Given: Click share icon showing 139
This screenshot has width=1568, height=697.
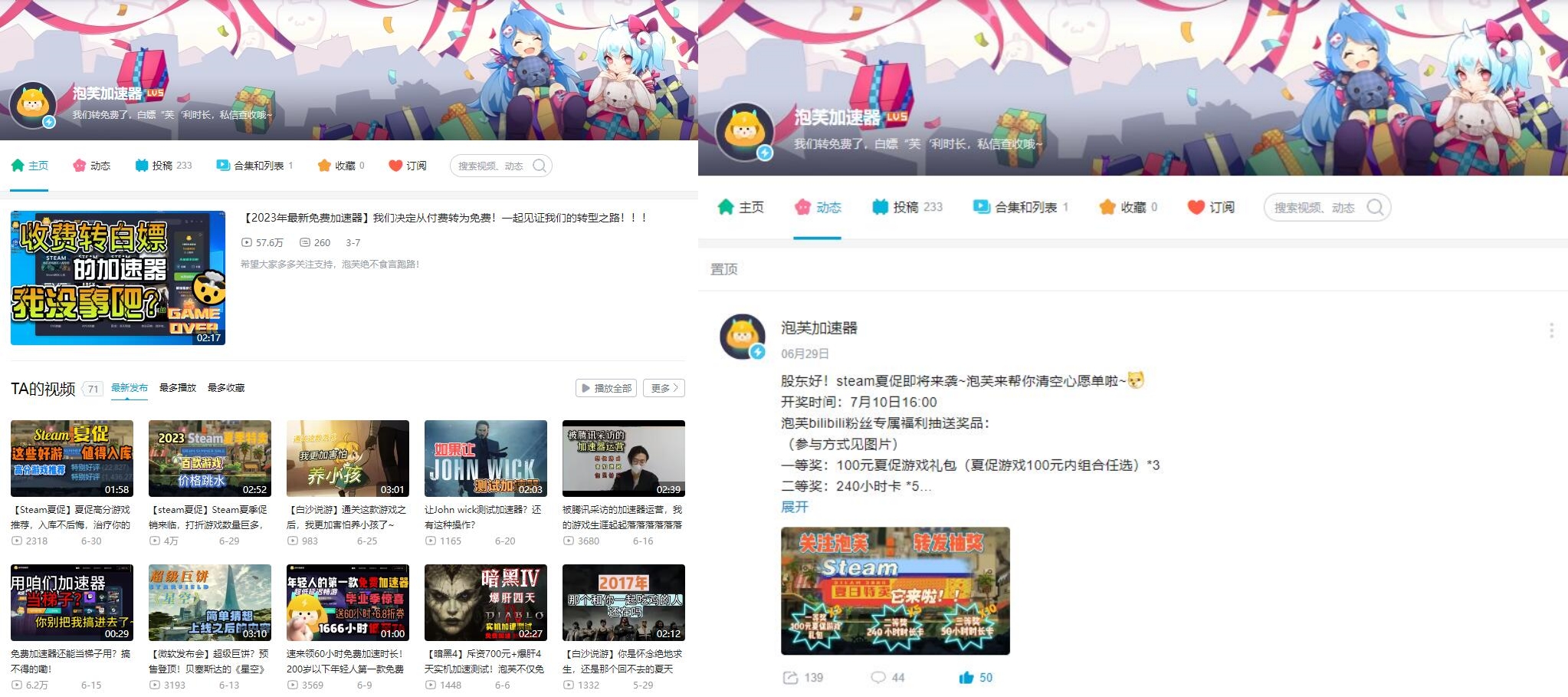Looking at the screenshot, I should click(790, 678).
